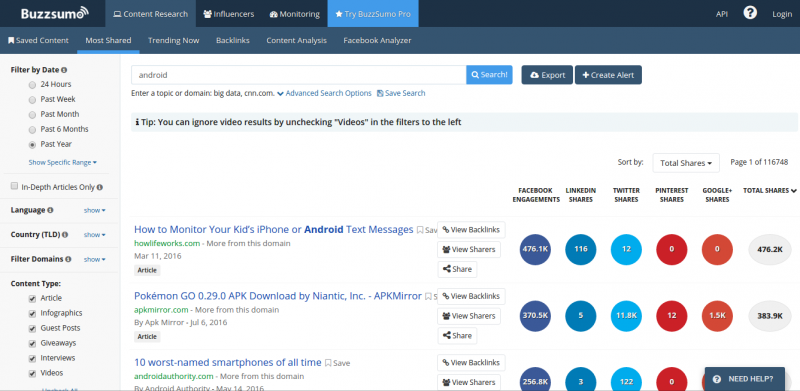Click the Buzzsumo logo
The image size is (800, 391).
[55, 13]
